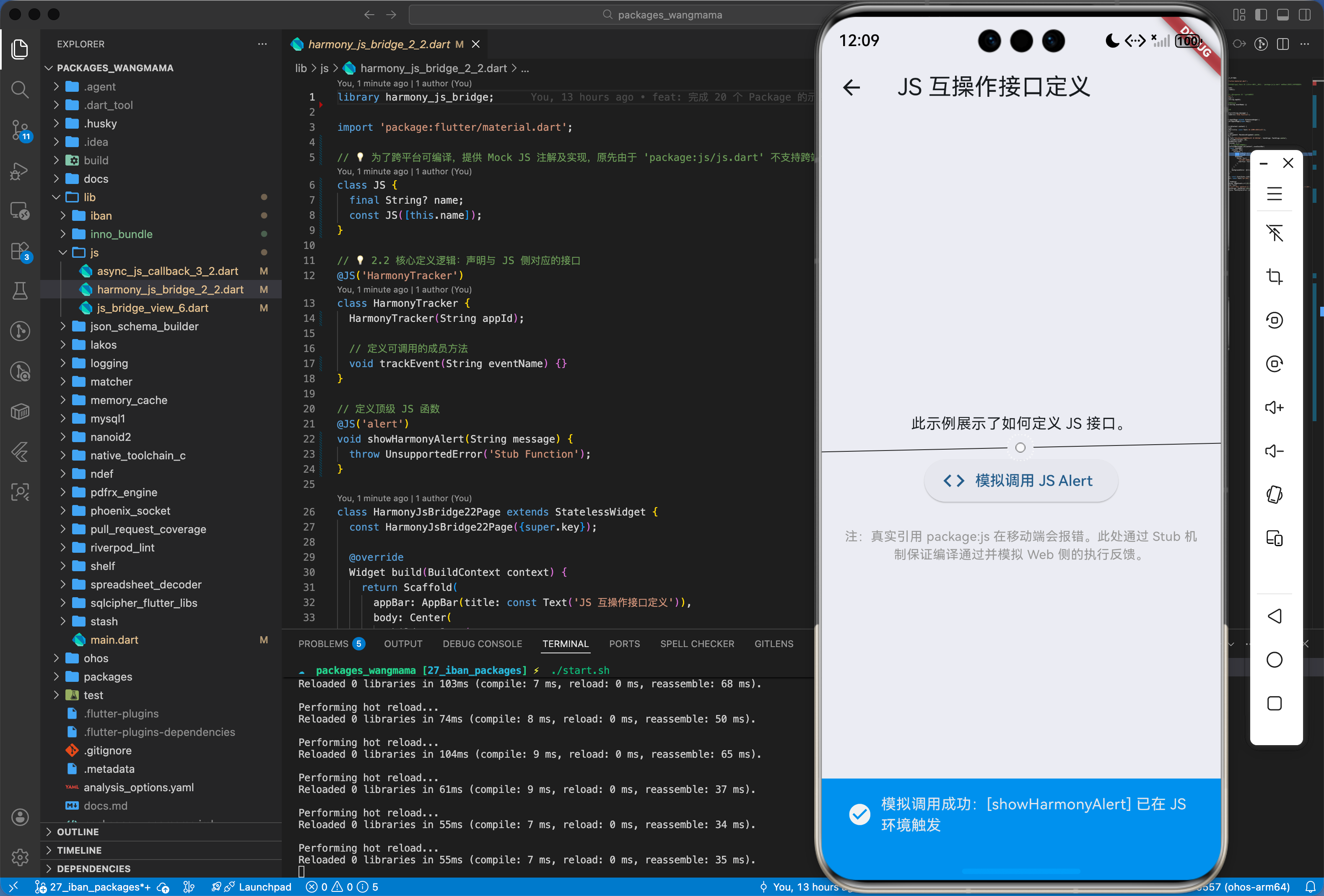Click the emulator screenshot crop icon
Image resolution: width=1324 pixels, height=896 pixels.
tap(1274, 277)
